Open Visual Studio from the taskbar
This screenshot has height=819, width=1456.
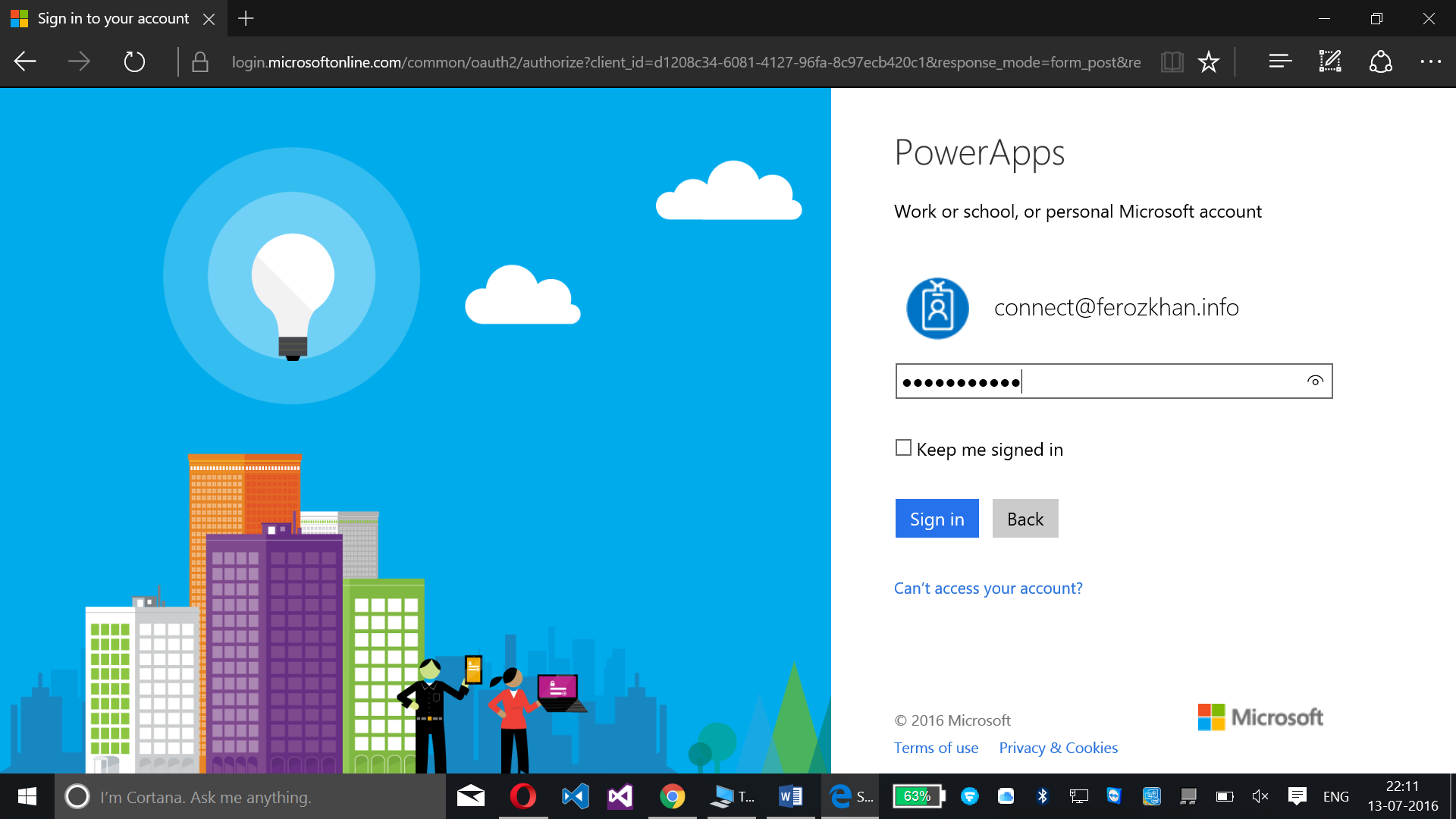(x=620, y=796)
